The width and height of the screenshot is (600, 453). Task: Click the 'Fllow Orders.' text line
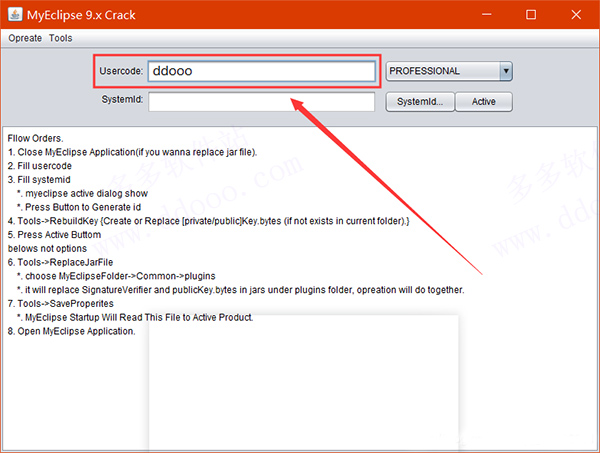(36, 138)
